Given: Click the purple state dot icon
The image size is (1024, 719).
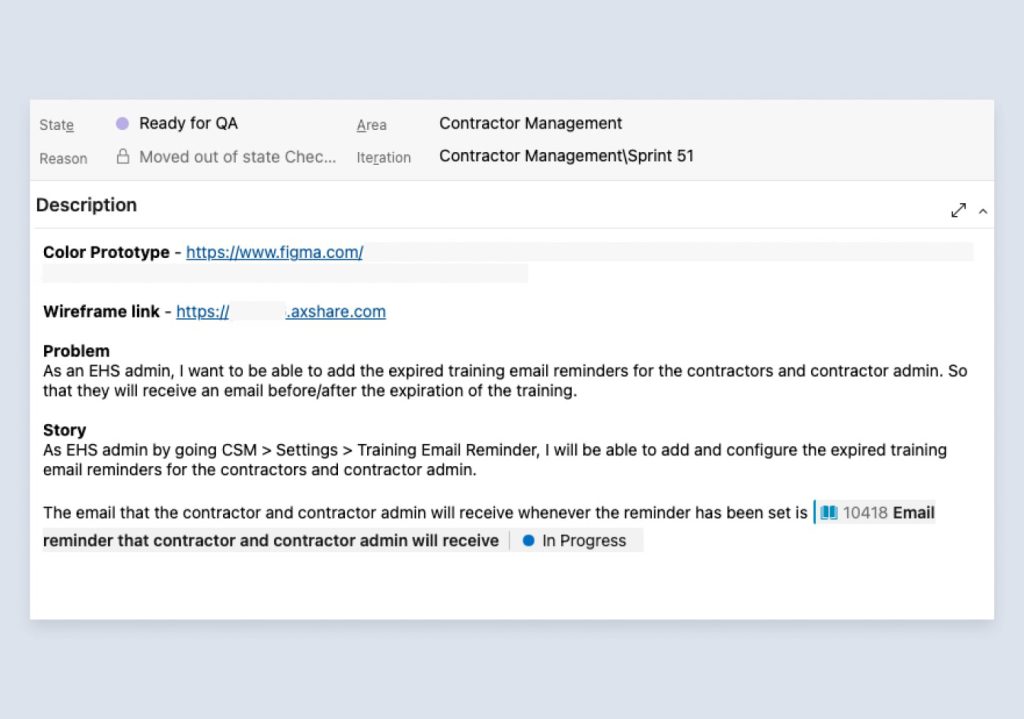Looking at the screenshot, I should (x=123, y=124).
